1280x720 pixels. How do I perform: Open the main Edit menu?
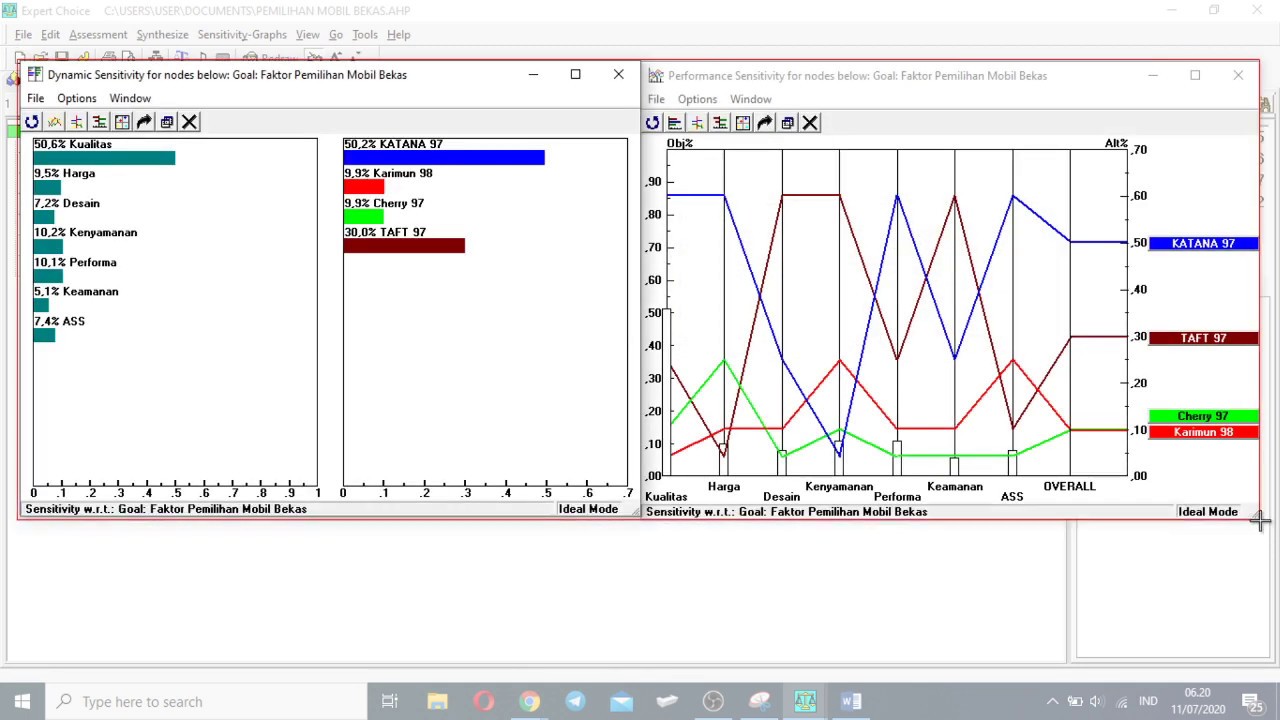click(x=50, y=34)
